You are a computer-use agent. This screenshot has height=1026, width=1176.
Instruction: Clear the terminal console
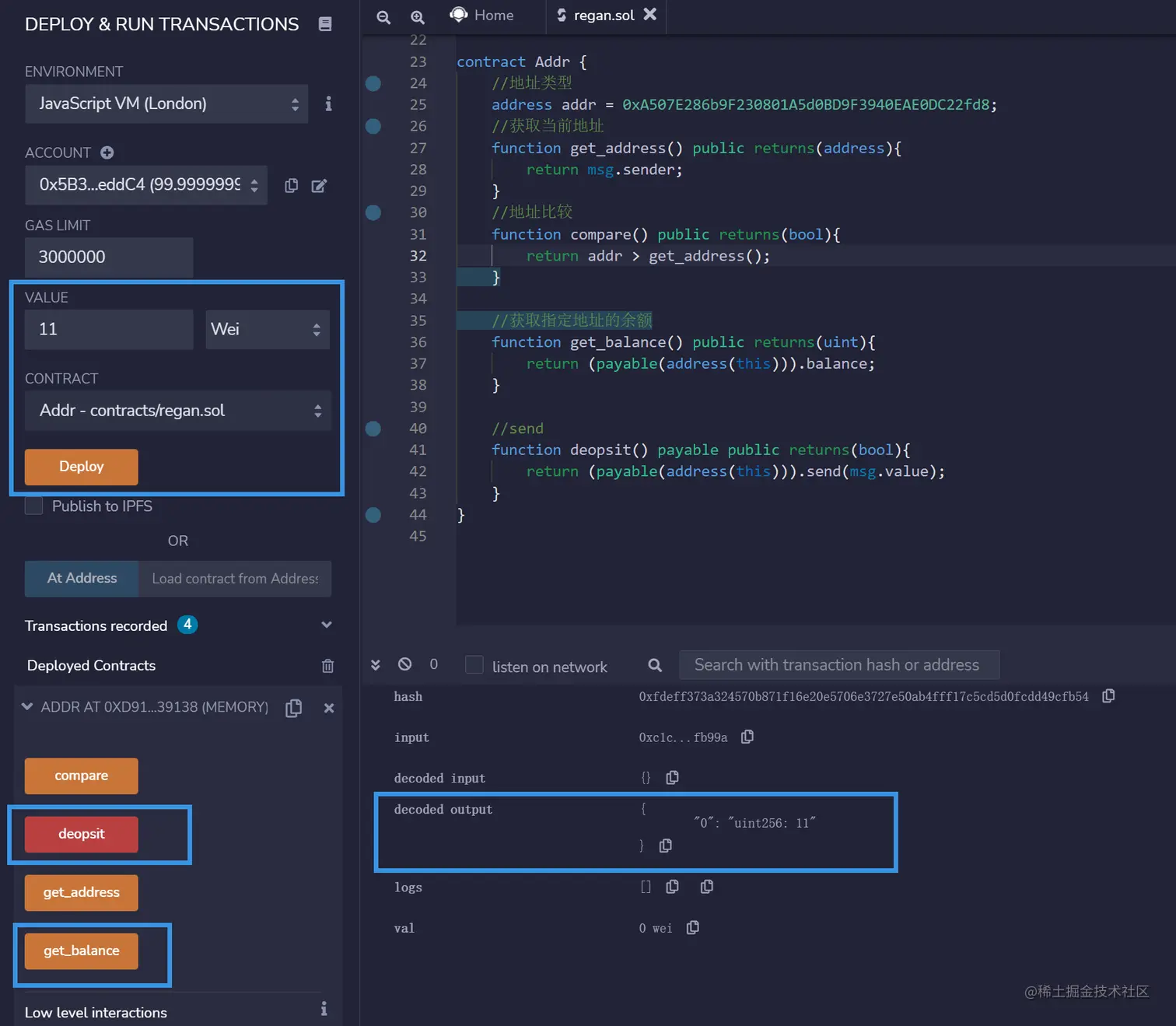(x=404, y=664)
